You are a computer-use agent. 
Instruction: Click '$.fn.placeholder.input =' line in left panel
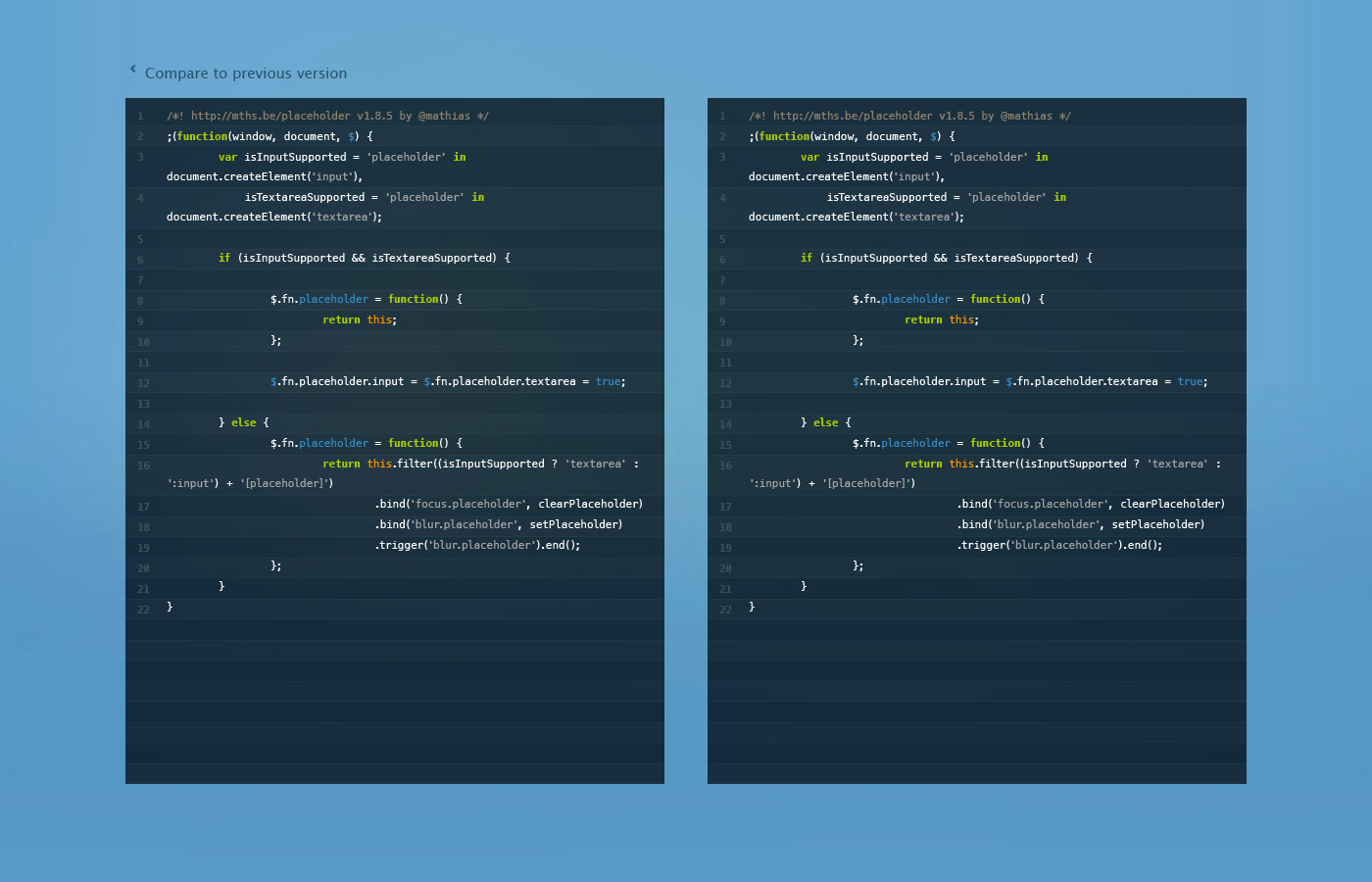tap(448, 381)
